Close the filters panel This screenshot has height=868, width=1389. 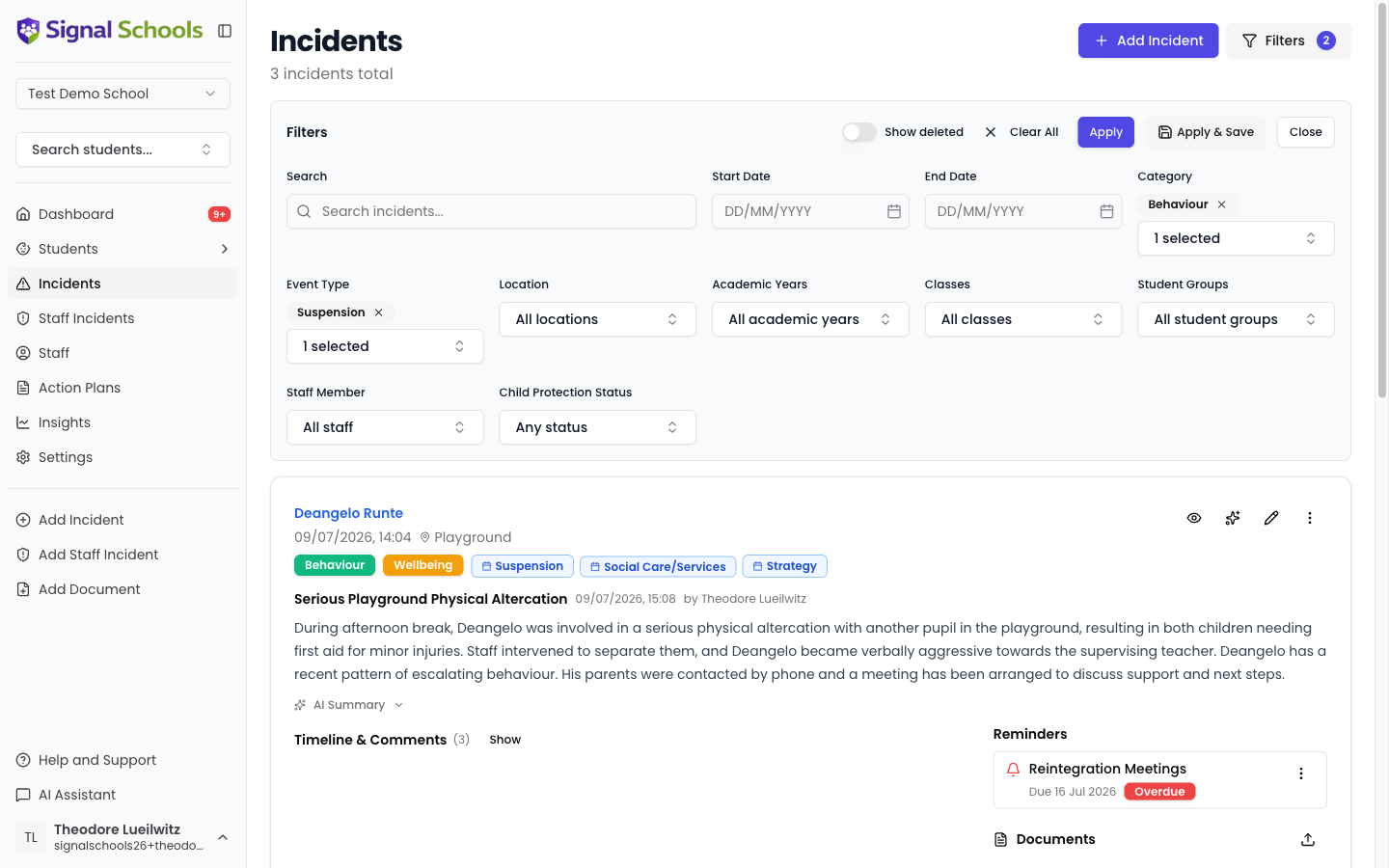click(x=1306, y=132)
